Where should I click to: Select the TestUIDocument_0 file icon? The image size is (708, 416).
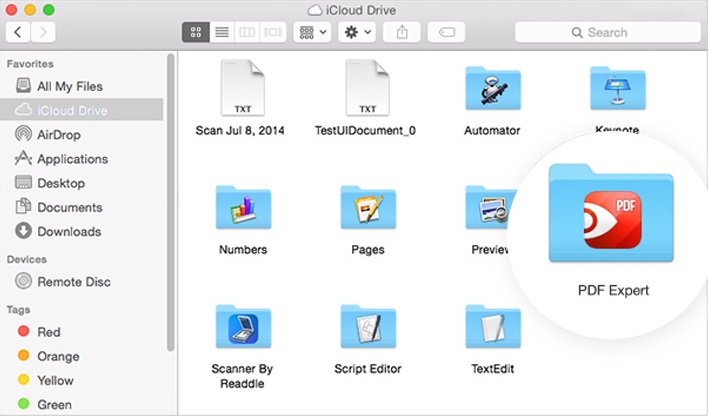click(367, 88)
